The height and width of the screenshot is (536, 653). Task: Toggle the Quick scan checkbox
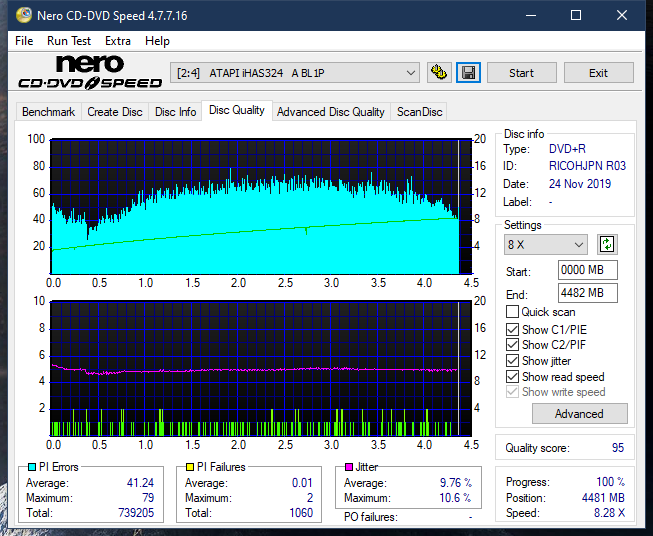coord(512,312)
